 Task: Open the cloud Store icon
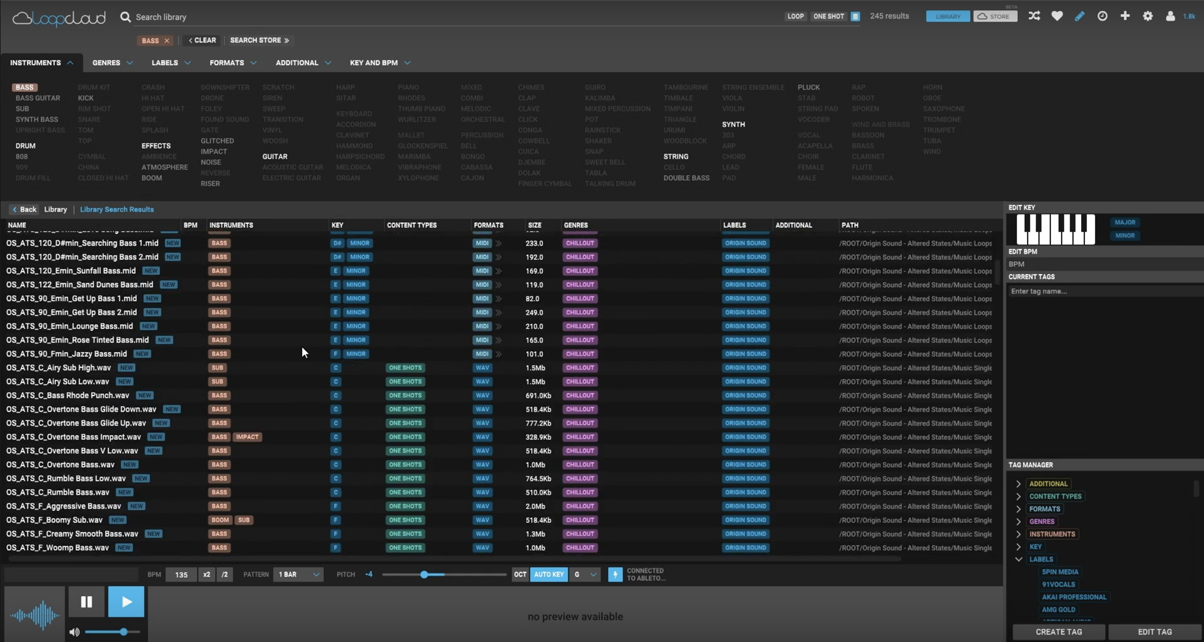coord(995,16)
